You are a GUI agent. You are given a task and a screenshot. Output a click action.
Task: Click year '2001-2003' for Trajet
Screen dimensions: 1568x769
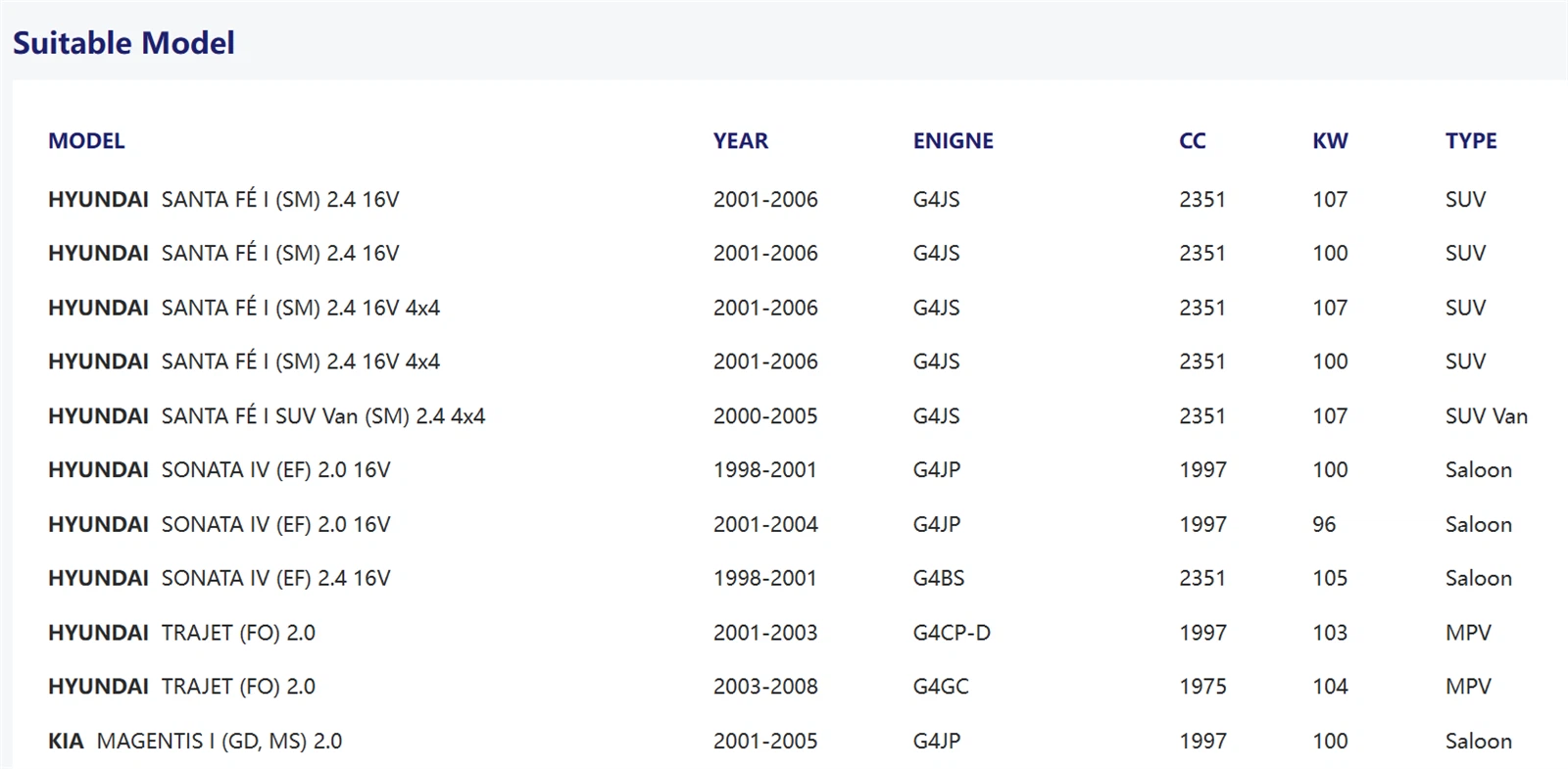[x=765, y=633]
